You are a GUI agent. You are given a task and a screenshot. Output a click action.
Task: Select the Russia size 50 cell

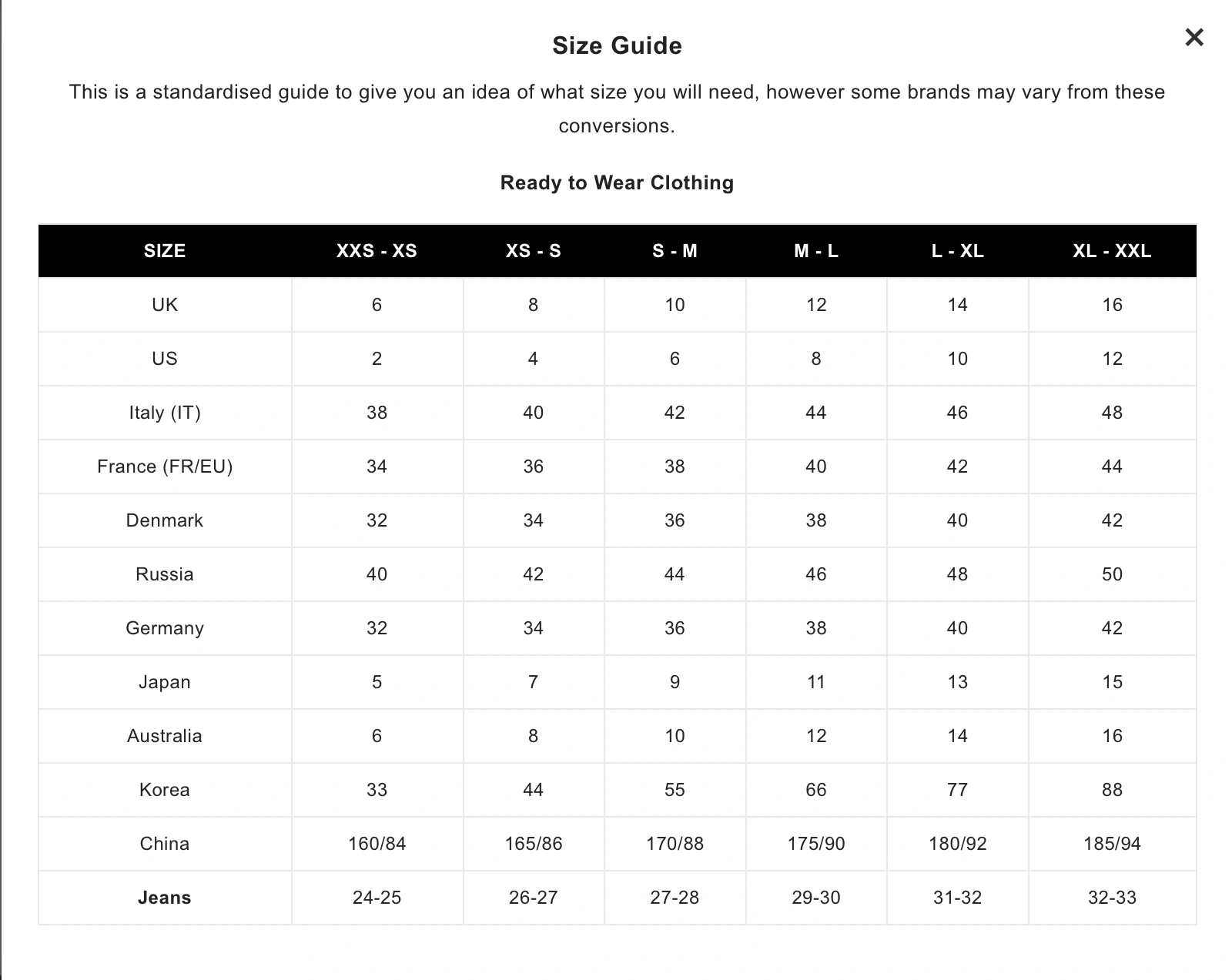tap(1112, 574)
